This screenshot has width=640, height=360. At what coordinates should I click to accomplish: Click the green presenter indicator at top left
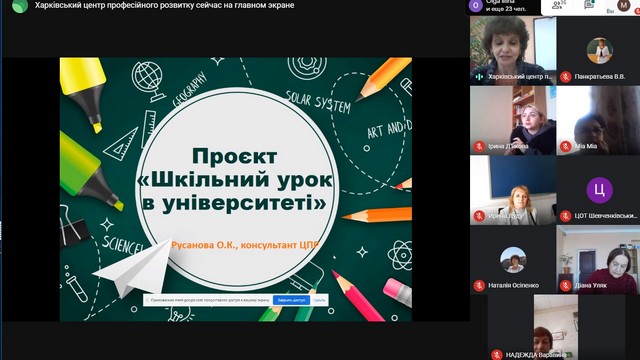pos(20,6)
